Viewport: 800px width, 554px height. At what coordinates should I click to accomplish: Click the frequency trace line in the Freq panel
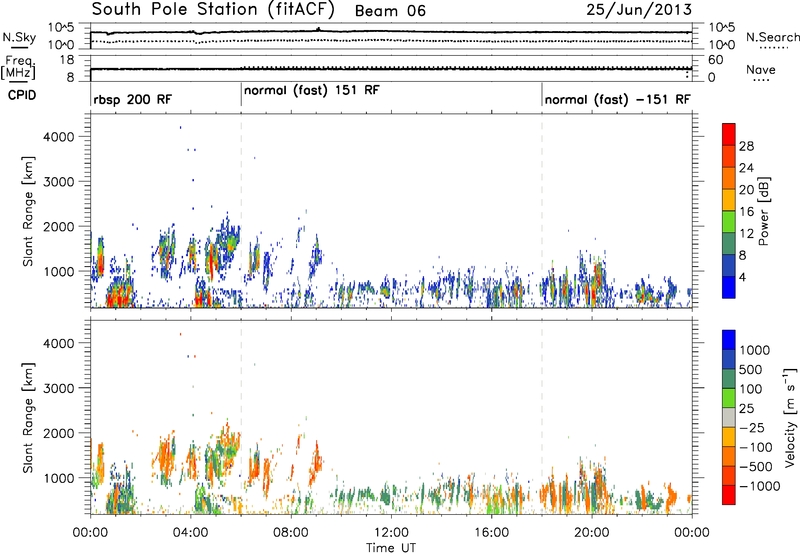coord(391,69)
